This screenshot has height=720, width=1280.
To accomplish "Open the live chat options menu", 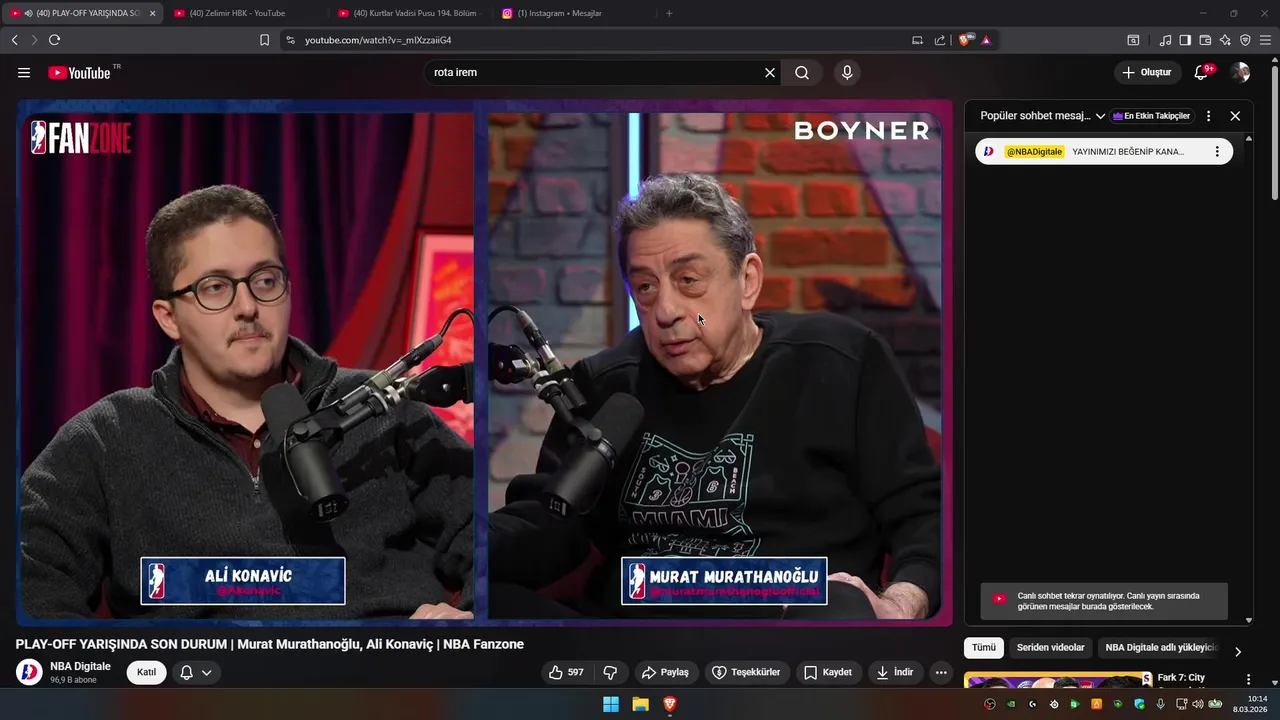I will (1208, 116).
